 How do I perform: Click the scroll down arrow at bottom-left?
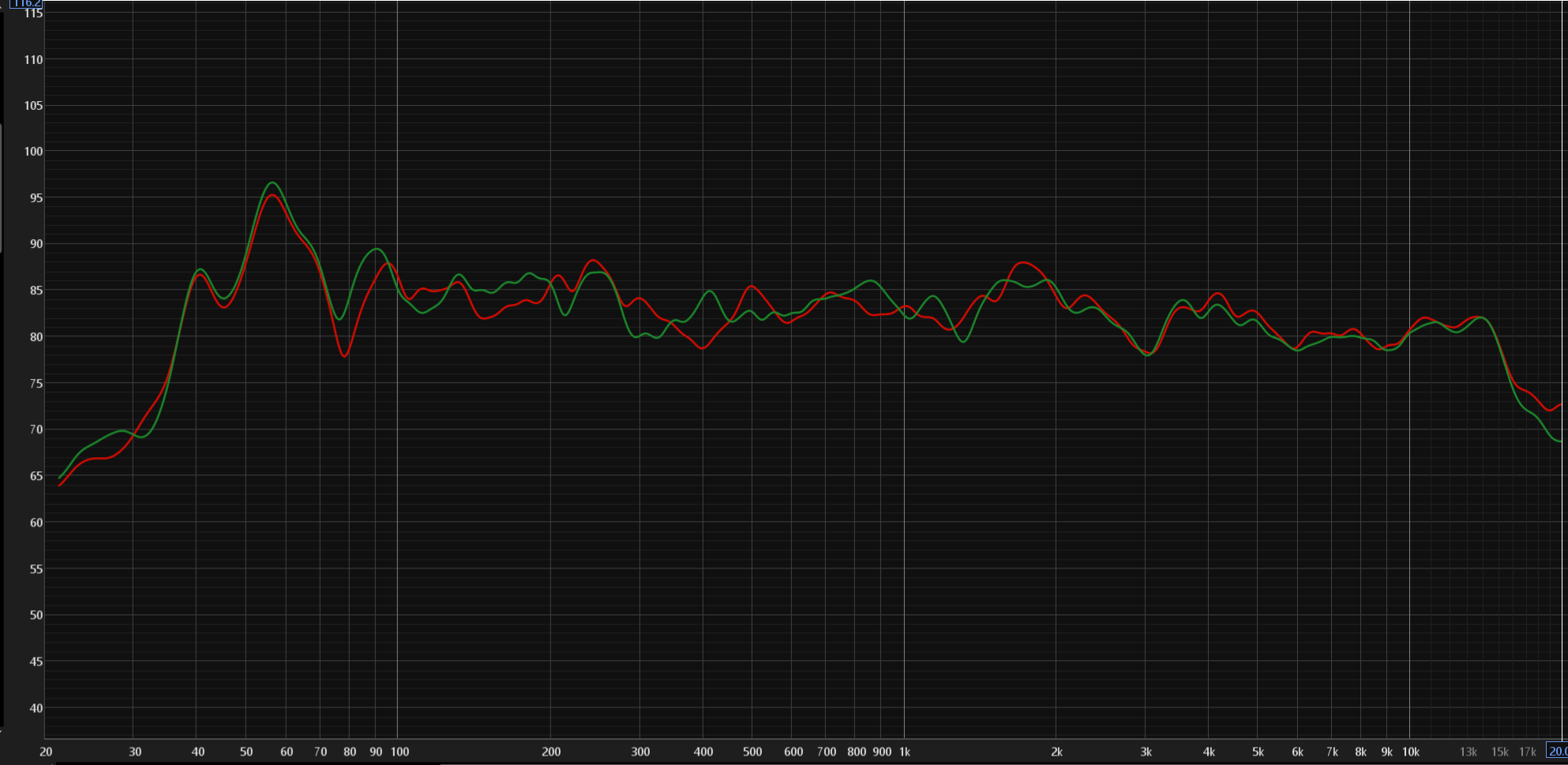point(2,732)
